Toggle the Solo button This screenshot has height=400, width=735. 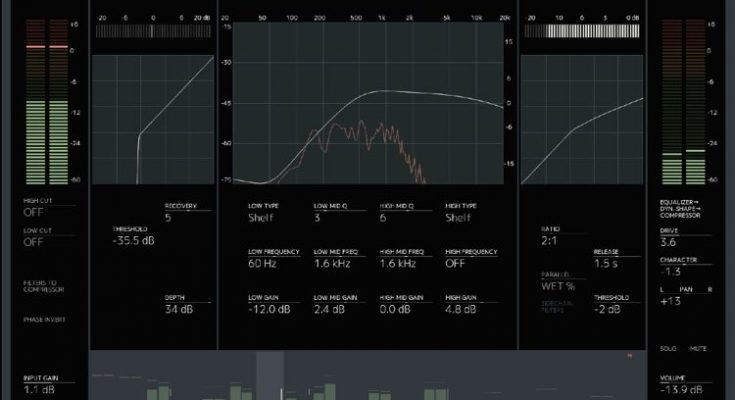667,348
